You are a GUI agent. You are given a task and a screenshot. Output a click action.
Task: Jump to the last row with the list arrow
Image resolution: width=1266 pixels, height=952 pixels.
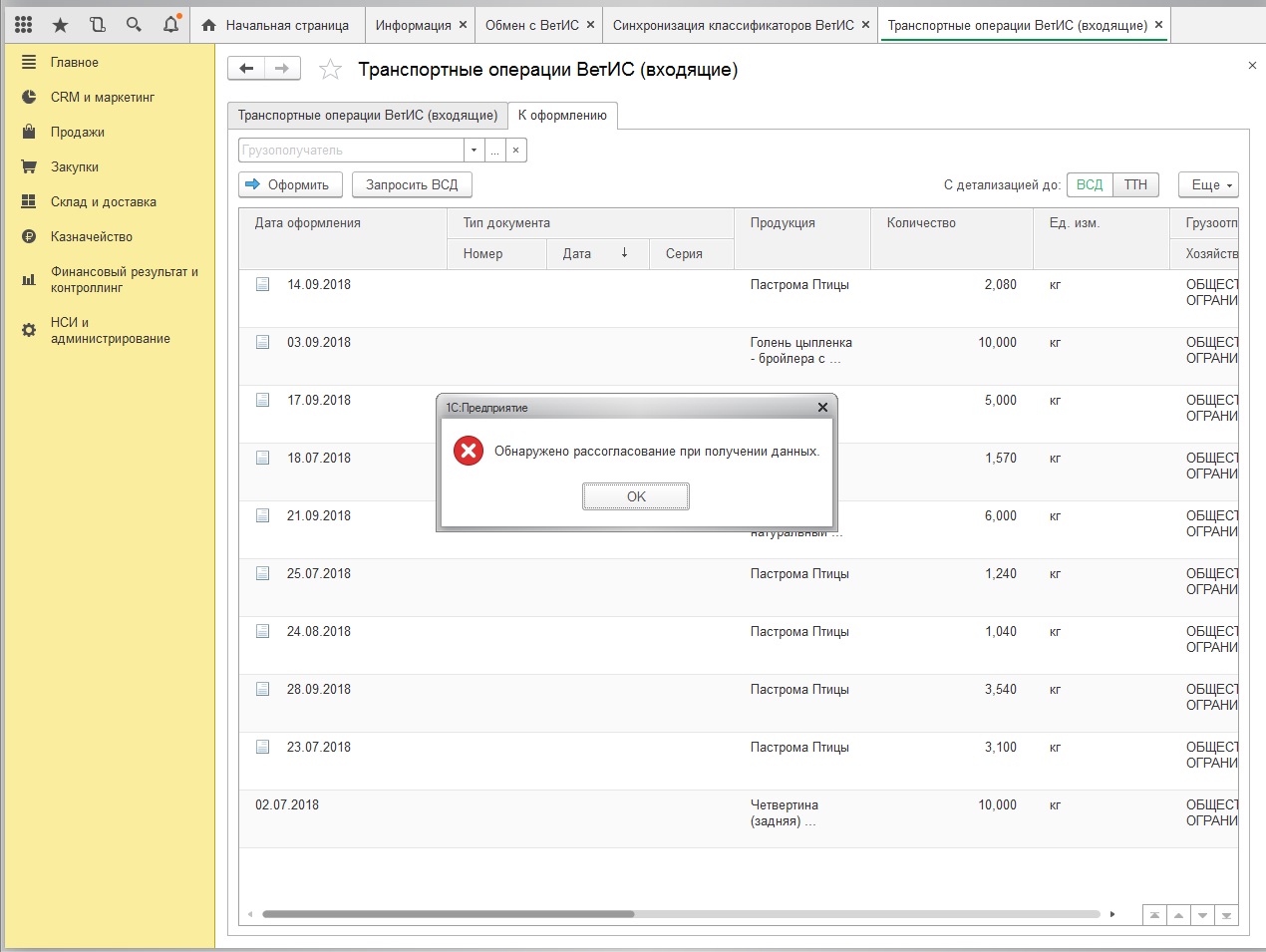1227,915
